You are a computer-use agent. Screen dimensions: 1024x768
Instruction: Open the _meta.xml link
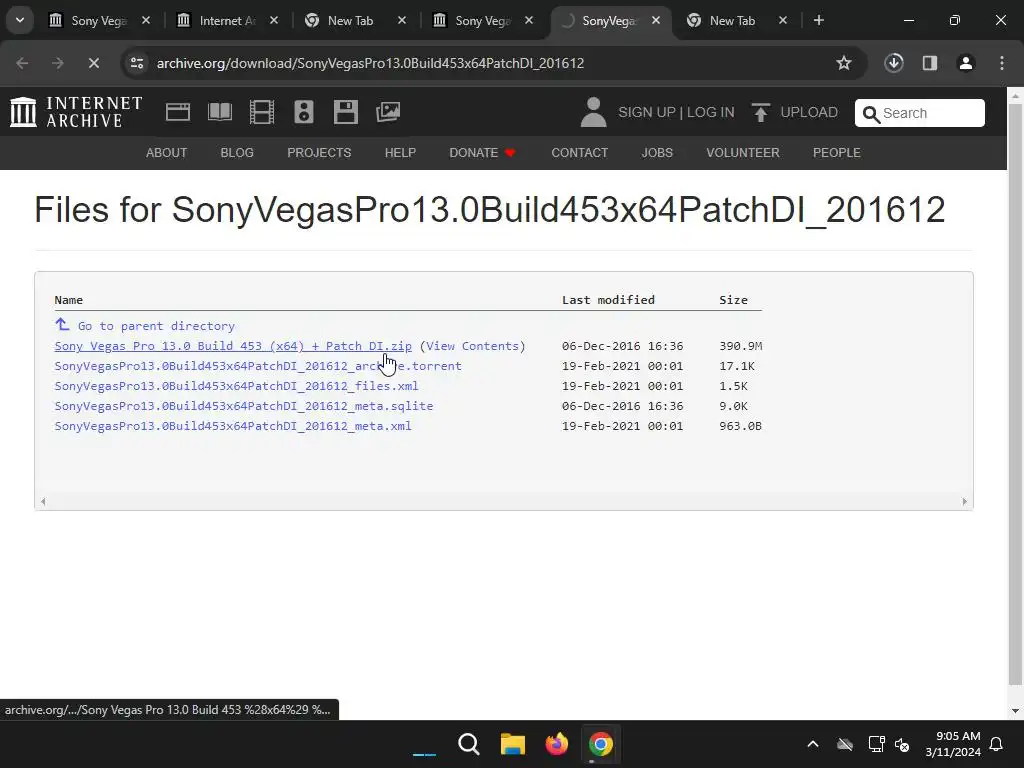coord(233,426)
